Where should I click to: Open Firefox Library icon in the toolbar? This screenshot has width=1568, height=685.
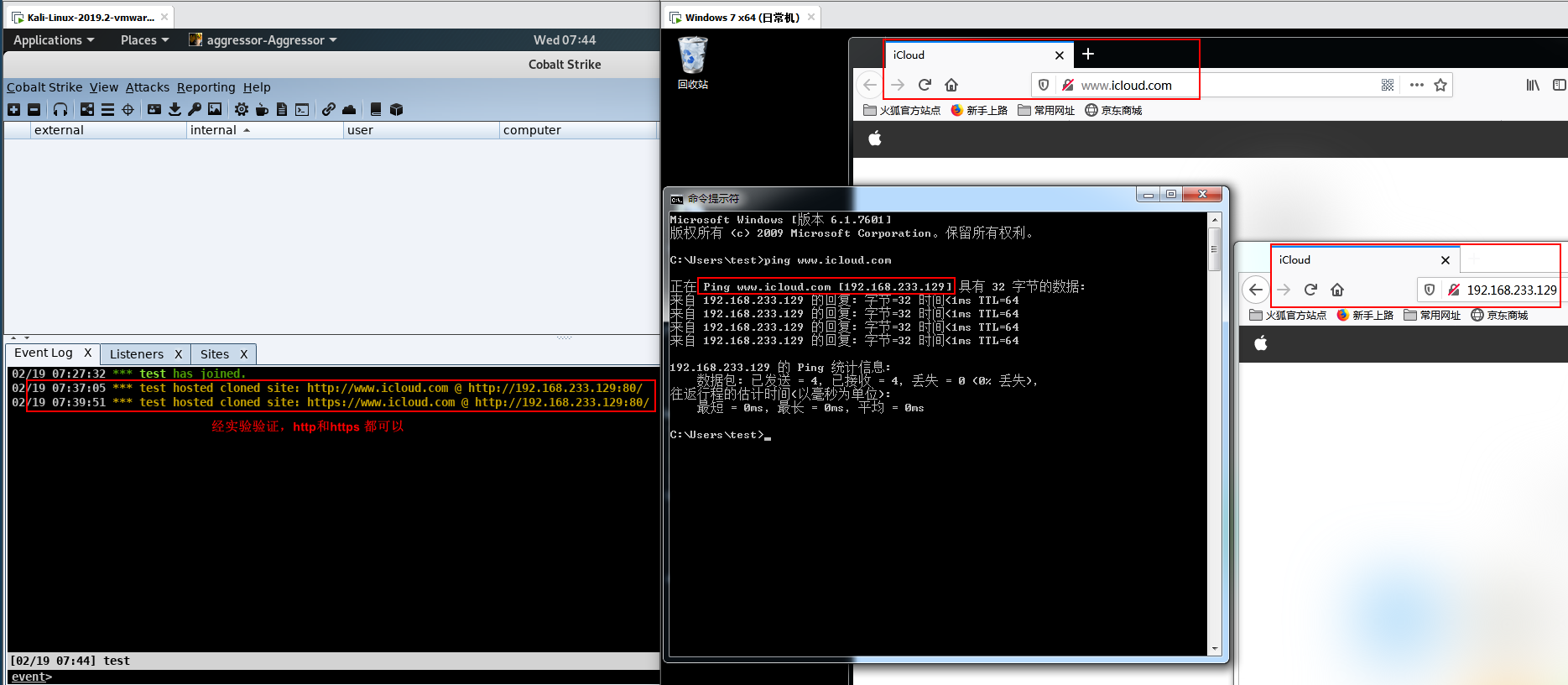(x=1533, y=85)
